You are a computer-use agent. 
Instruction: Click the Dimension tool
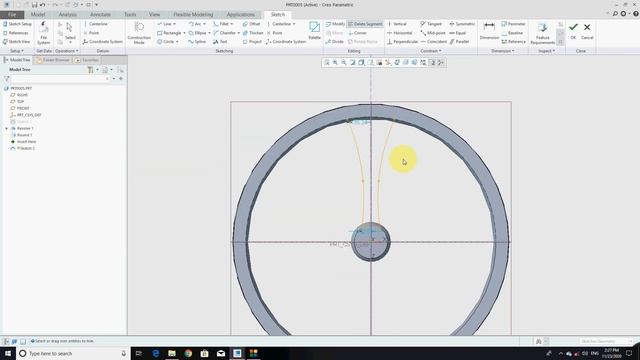tap(489, 31)
